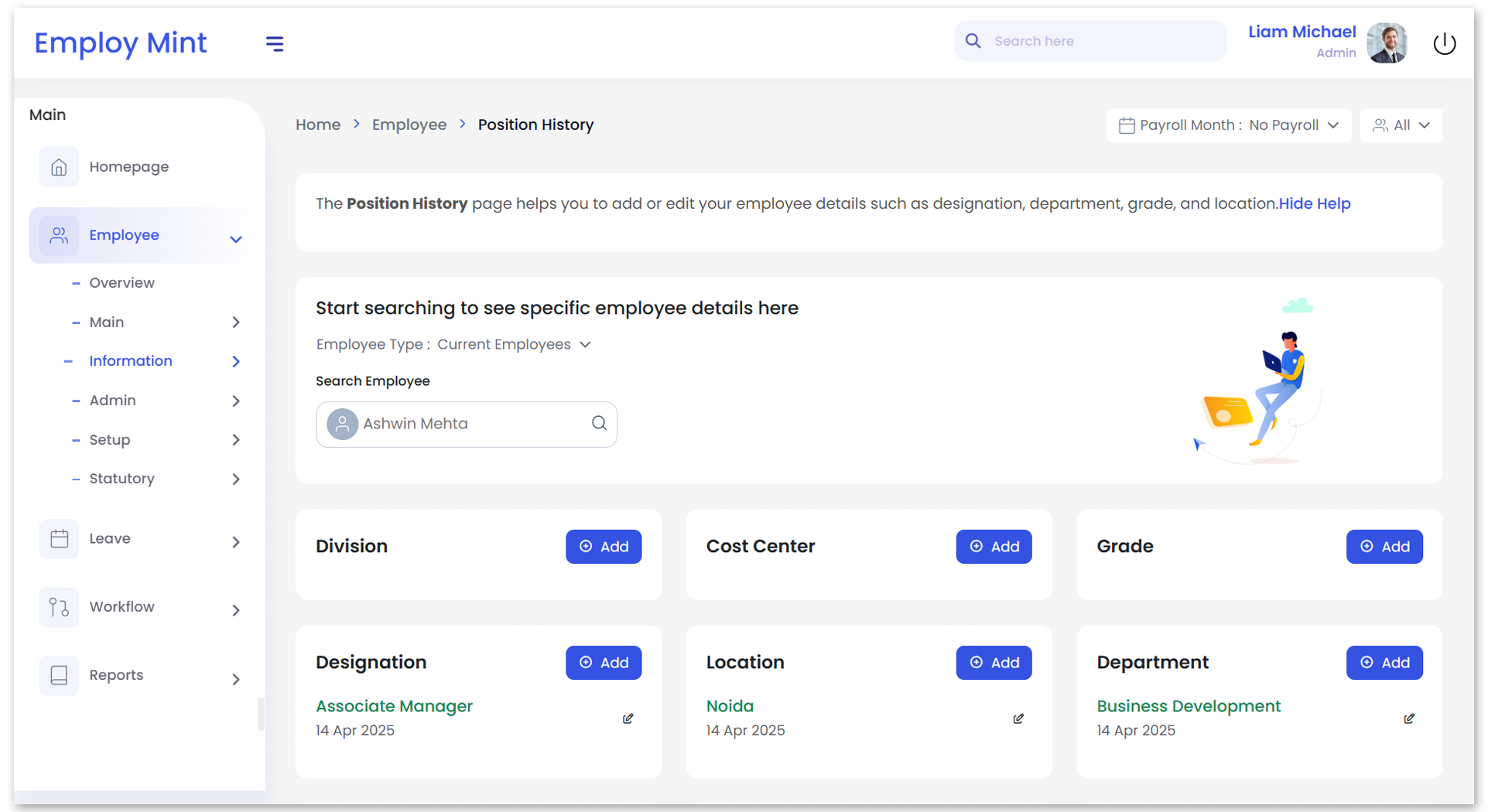The image size is (1488, 812).
Task: Add a new Grade entry
Action: pos(1384,547)
